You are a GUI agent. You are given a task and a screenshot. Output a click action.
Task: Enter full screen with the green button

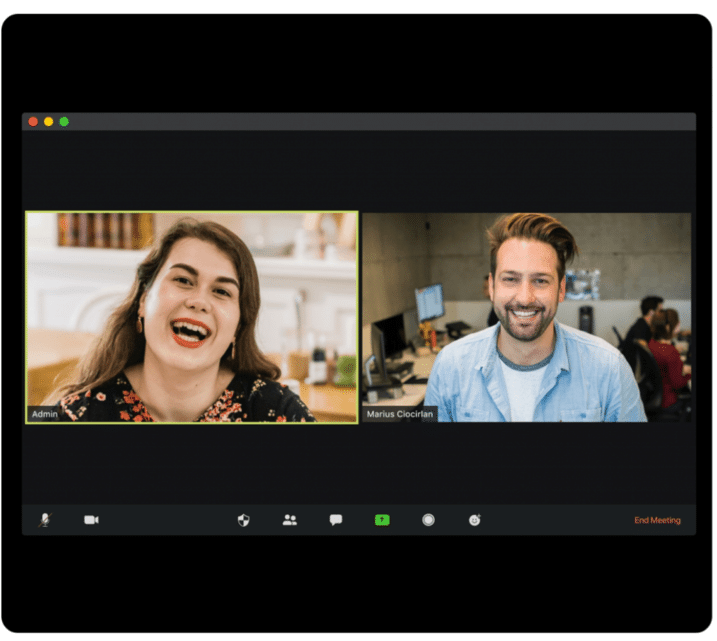64,122
